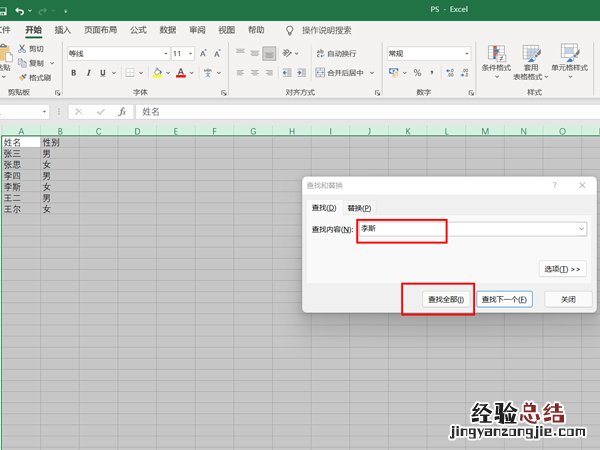Click the percent style icon
This screenshot has width=600, height=450.
(417, 73)
